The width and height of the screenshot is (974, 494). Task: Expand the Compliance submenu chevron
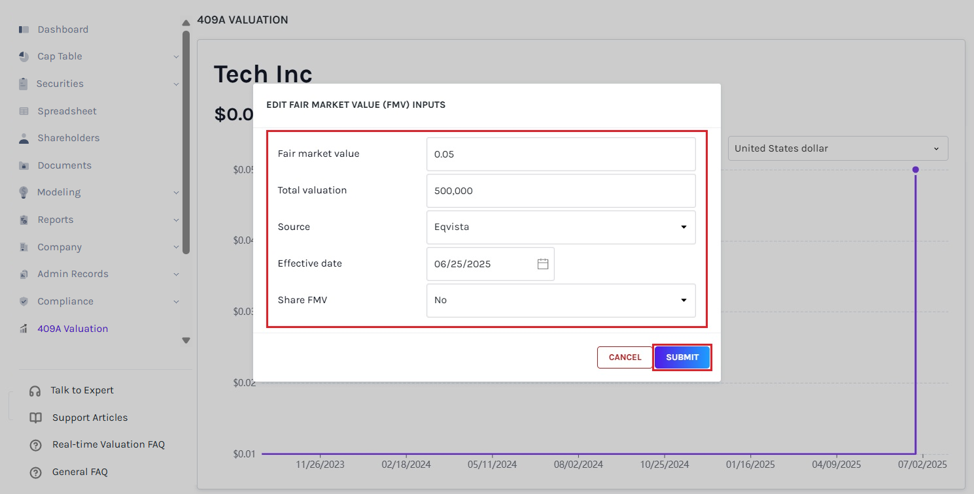(176, 301)
